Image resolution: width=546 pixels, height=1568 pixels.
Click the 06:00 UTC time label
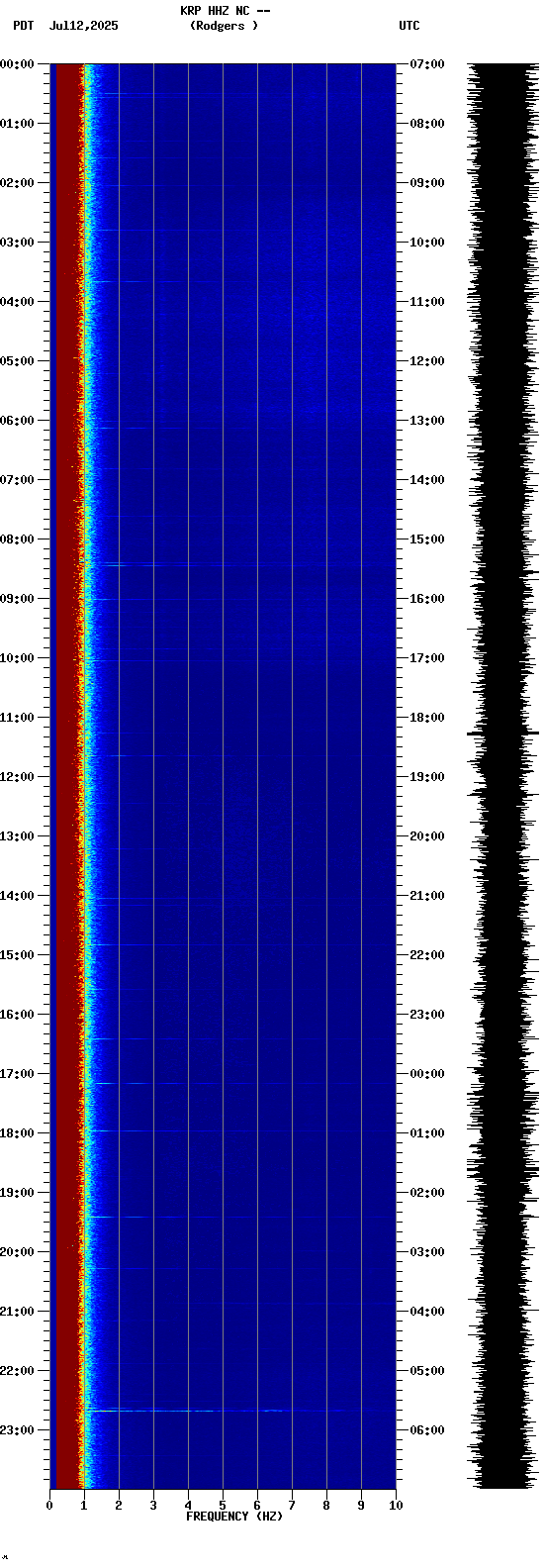point(426,1430)
